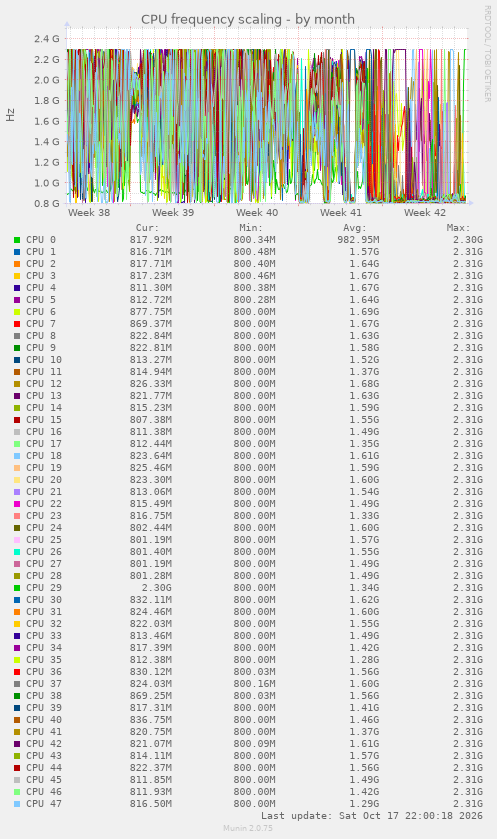Image resolution: width=497 pixels, height=839 pixels.
Task: Click the current value '807.38M'
Action: click(x=151, y=420)
